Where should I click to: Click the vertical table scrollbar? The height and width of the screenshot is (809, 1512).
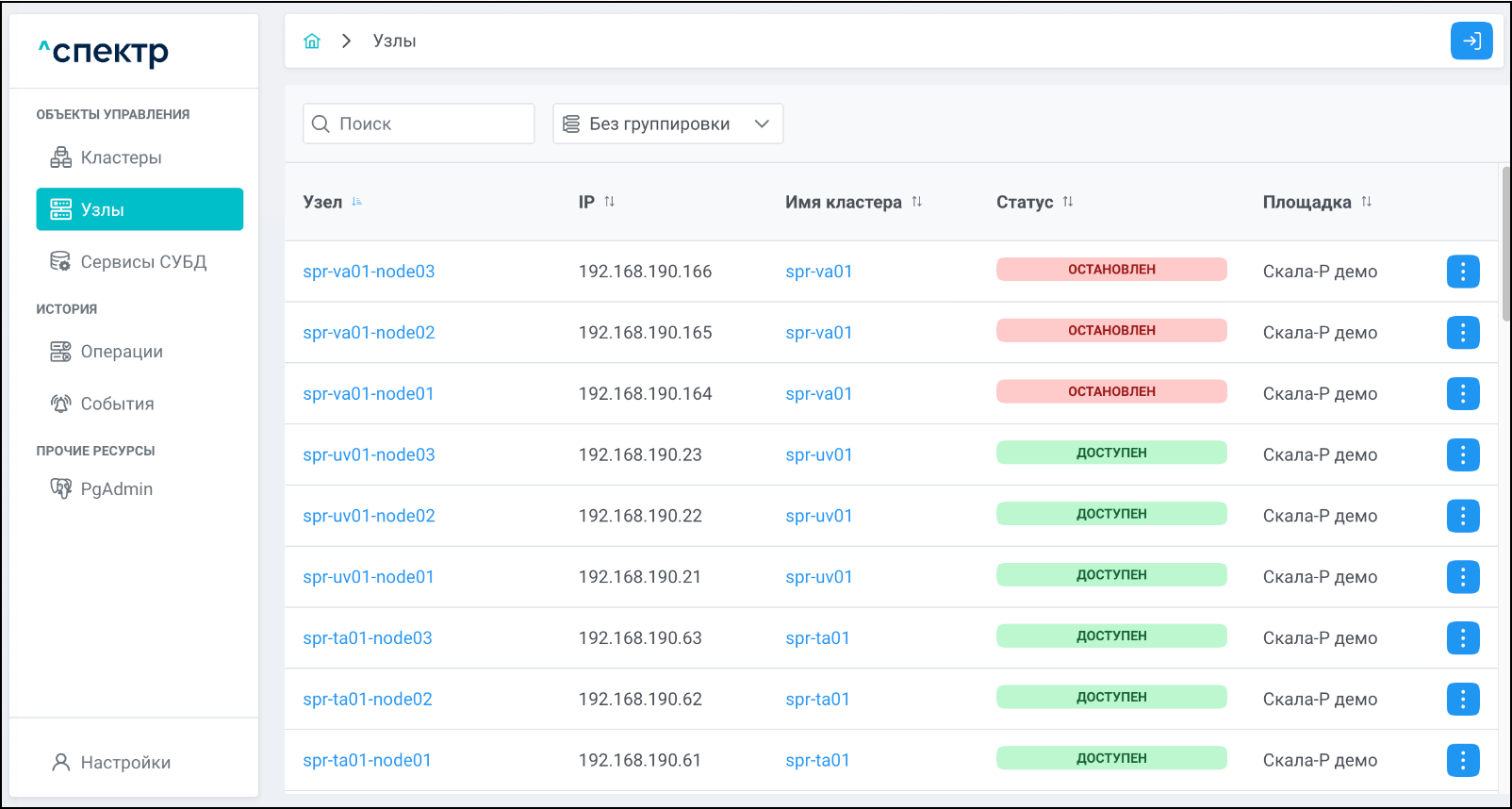click(x=1504, y=245)
